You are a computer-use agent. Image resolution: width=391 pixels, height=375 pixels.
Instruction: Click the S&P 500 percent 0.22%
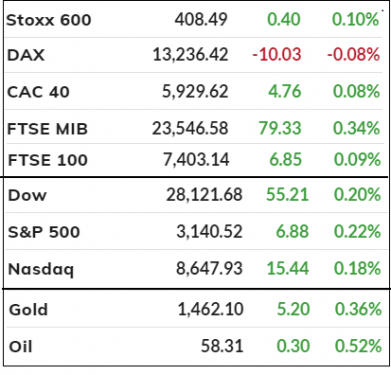[357, 232]
